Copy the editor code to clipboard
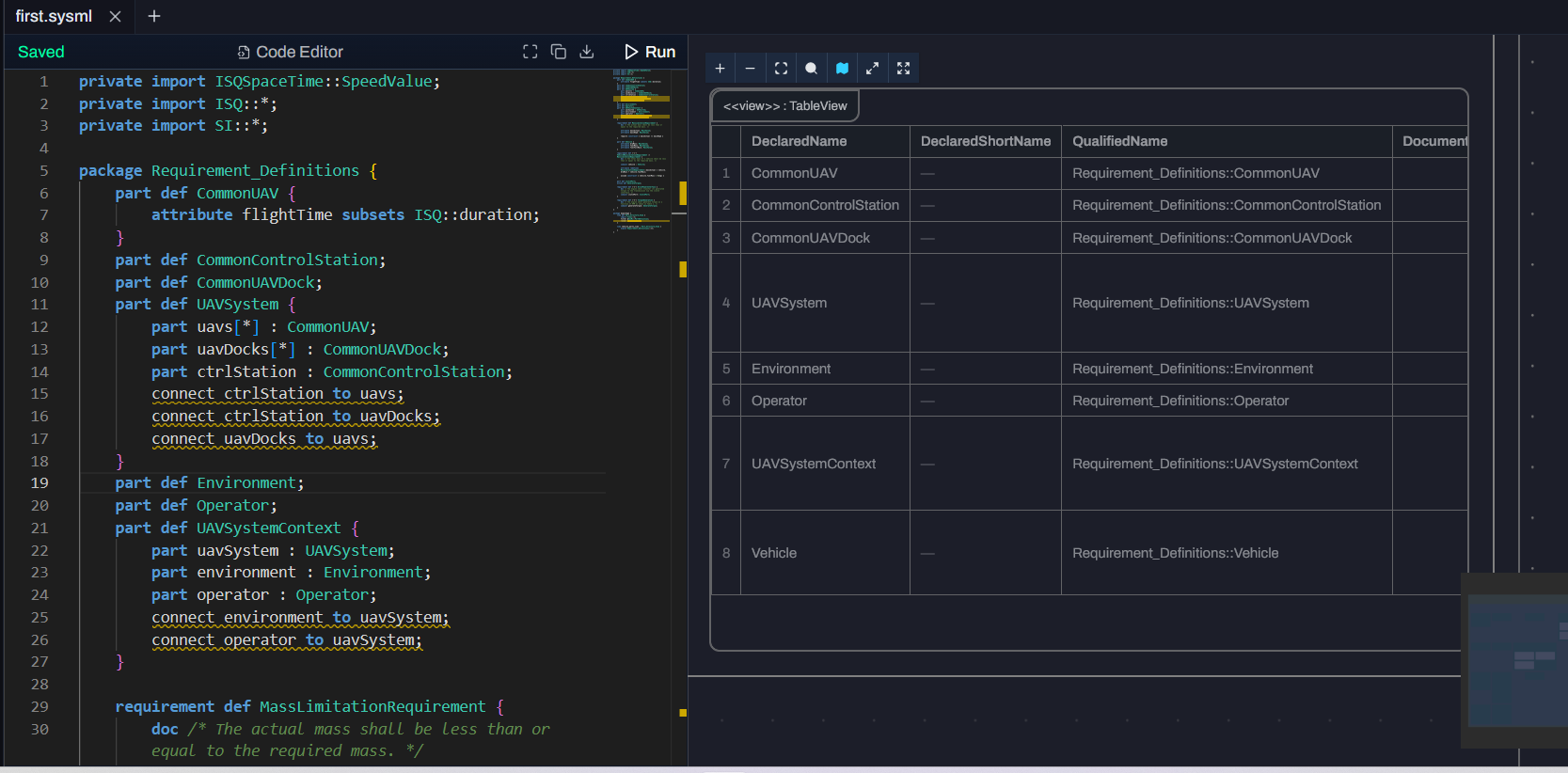 [x=559, y=52]
